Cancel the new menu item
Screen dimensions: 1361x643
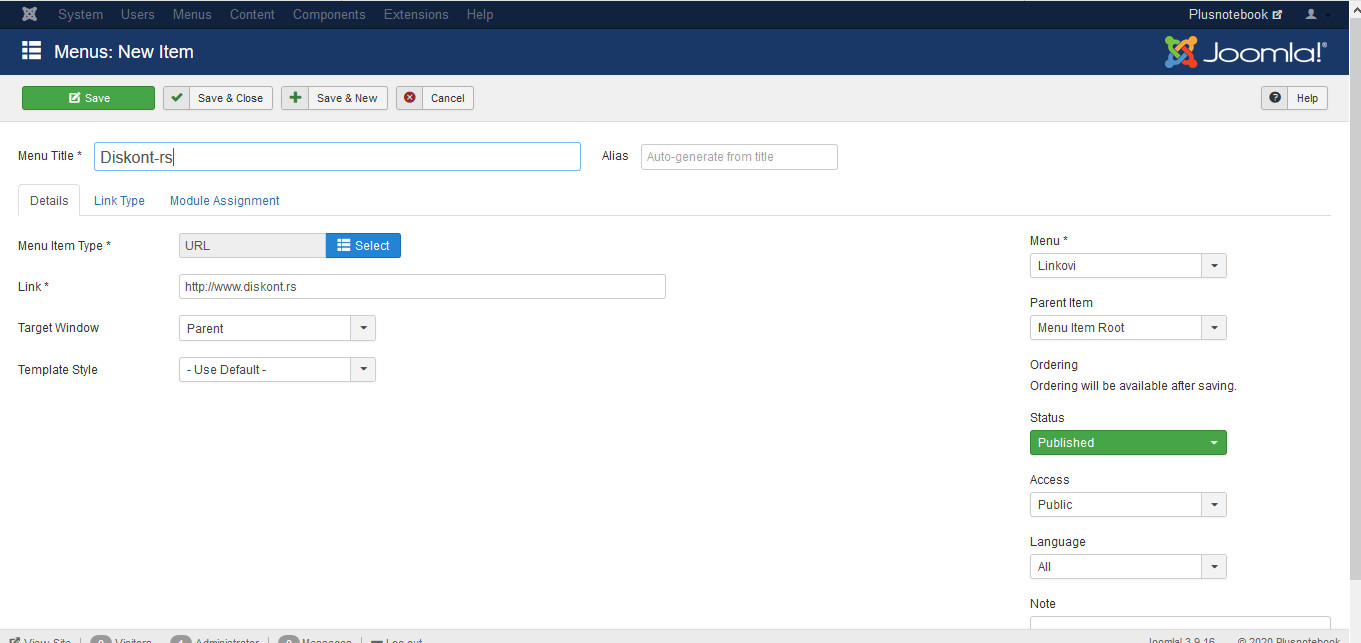[435, 98]
